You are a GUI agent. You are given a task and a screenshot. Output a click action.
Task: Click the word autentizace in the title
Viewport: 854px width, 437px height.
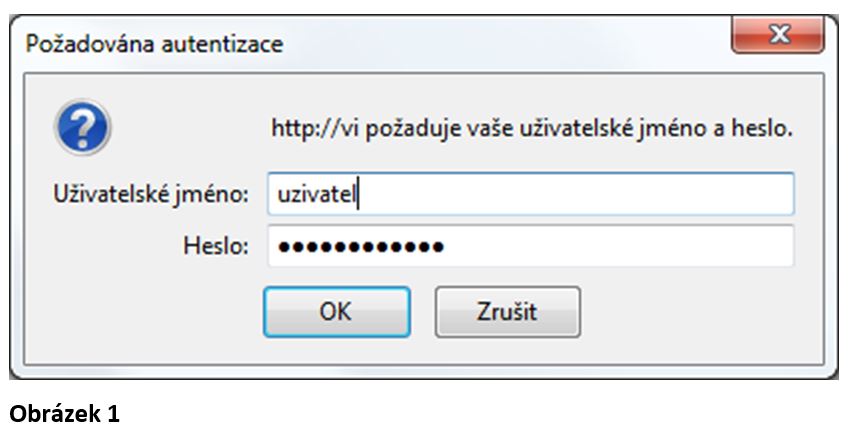(222, 44)
